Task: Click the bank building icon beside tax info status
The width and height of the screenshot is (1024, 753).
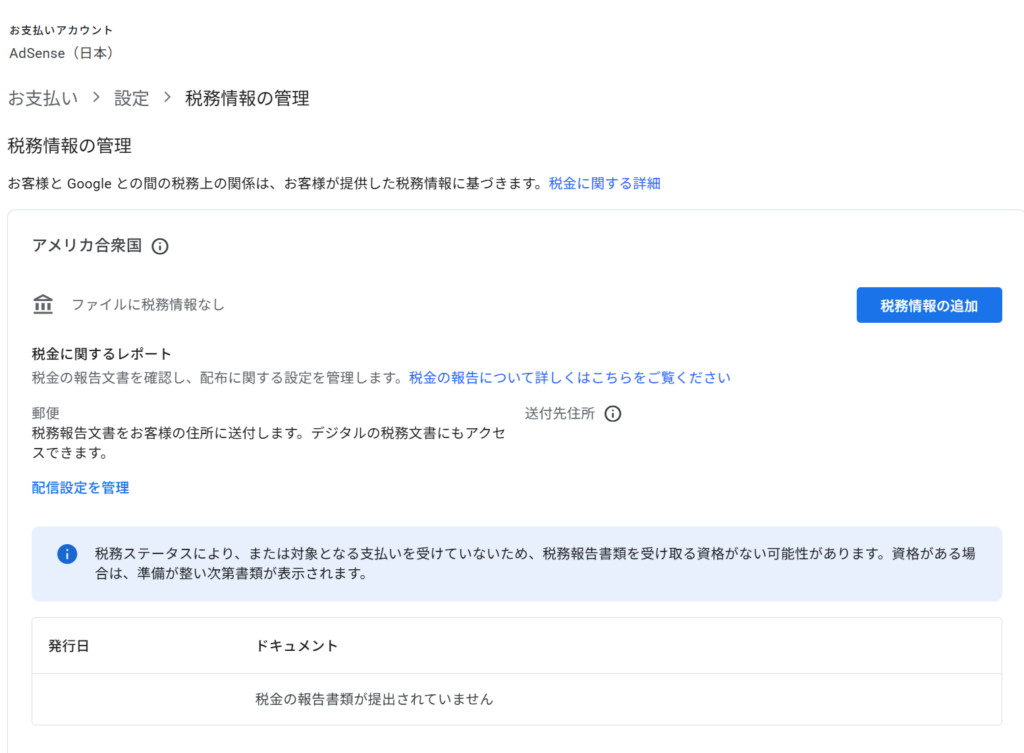Action: (42, 304)
